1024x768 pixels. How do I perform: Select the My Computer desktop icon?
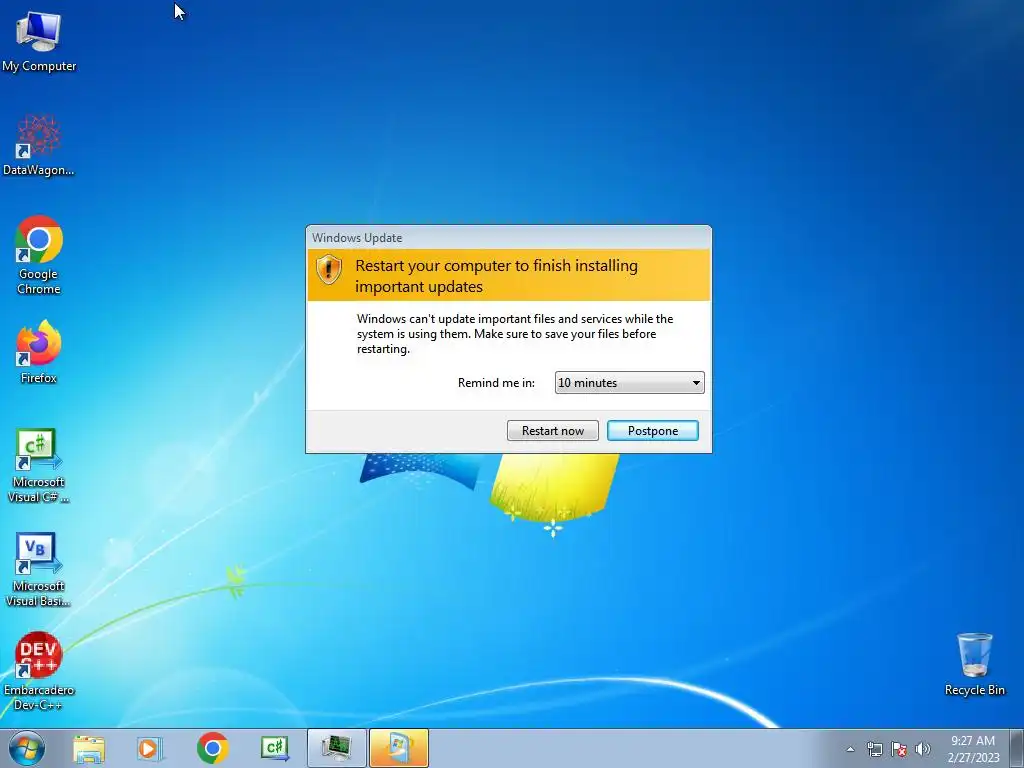[39, 42]
